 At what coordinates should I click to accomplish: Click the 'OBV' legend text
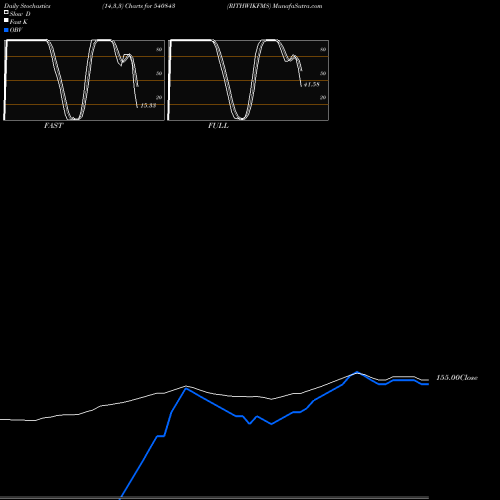[x=16, y=30]
